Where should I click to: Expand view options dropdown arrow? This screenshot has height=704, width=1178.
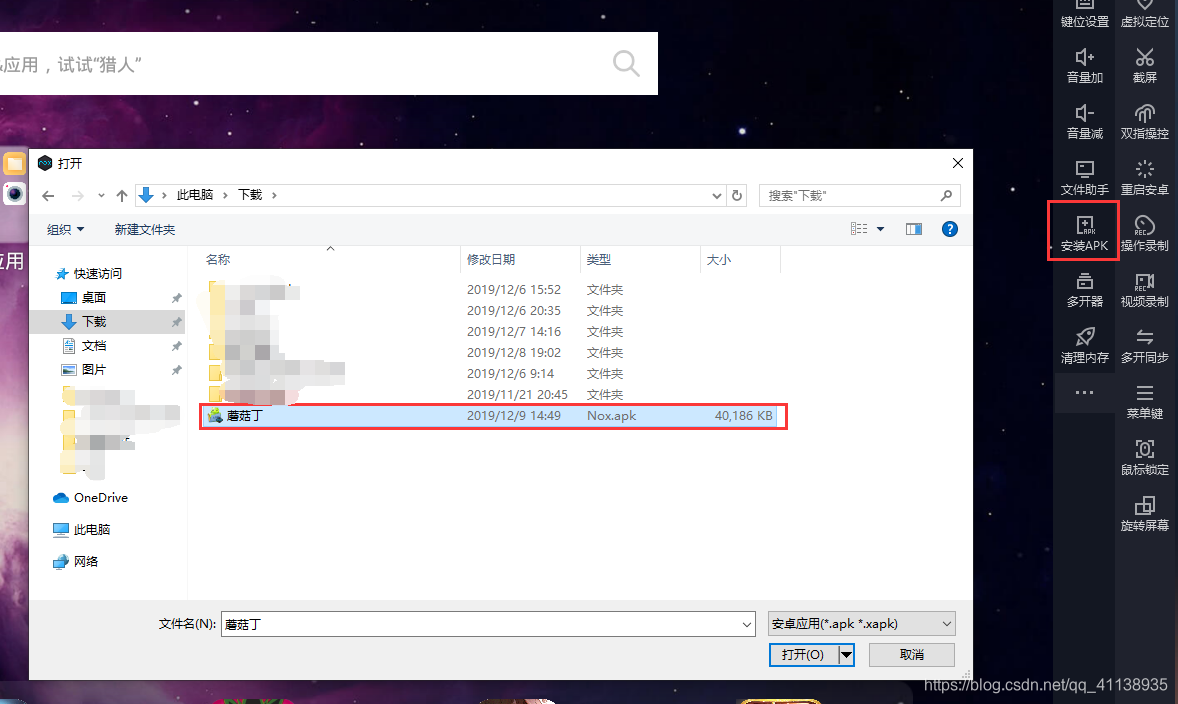pyautogui.click(x=880, y=229)
